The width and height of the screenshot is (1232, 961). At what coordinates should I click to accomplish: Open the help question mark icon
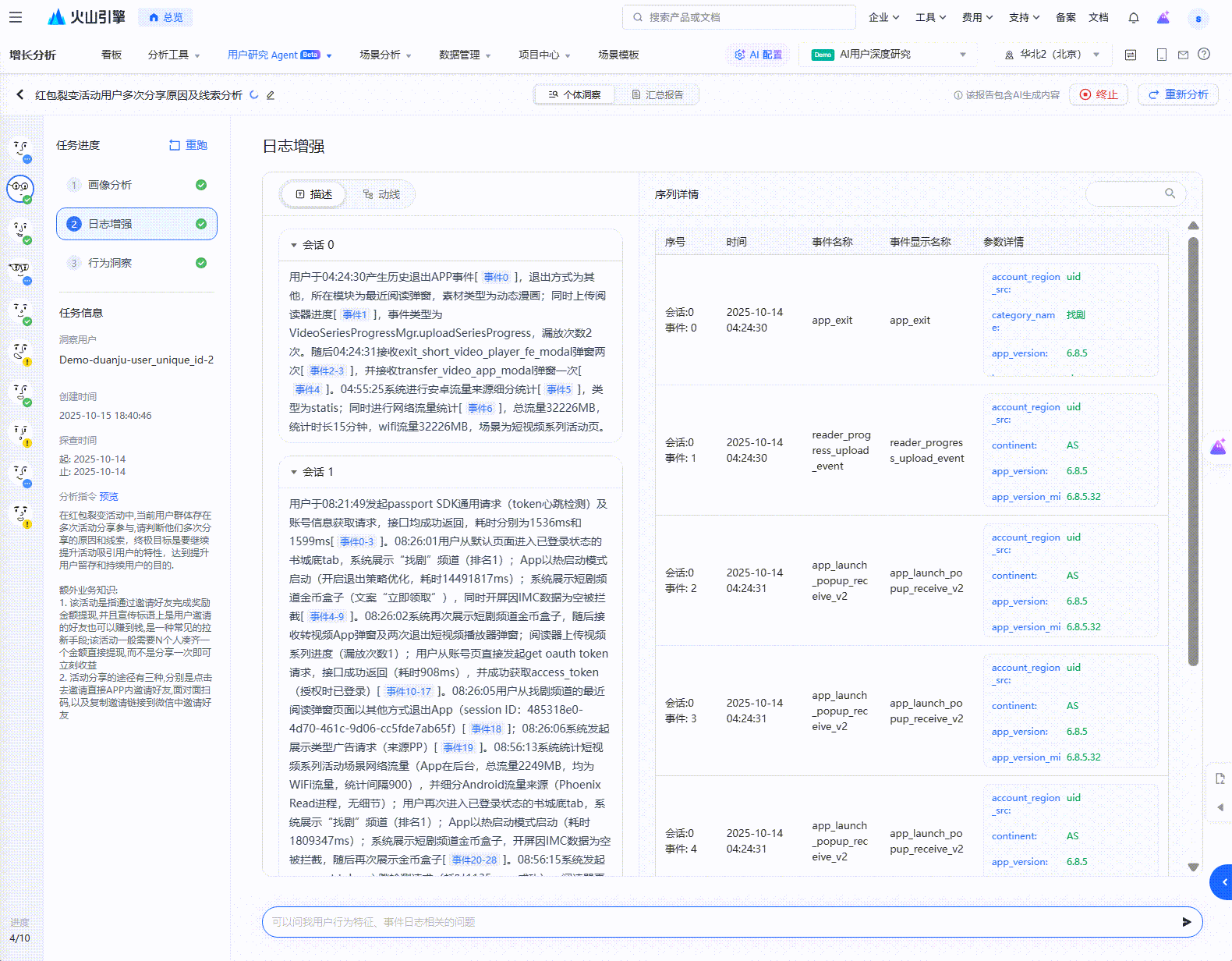(1204, 55)
